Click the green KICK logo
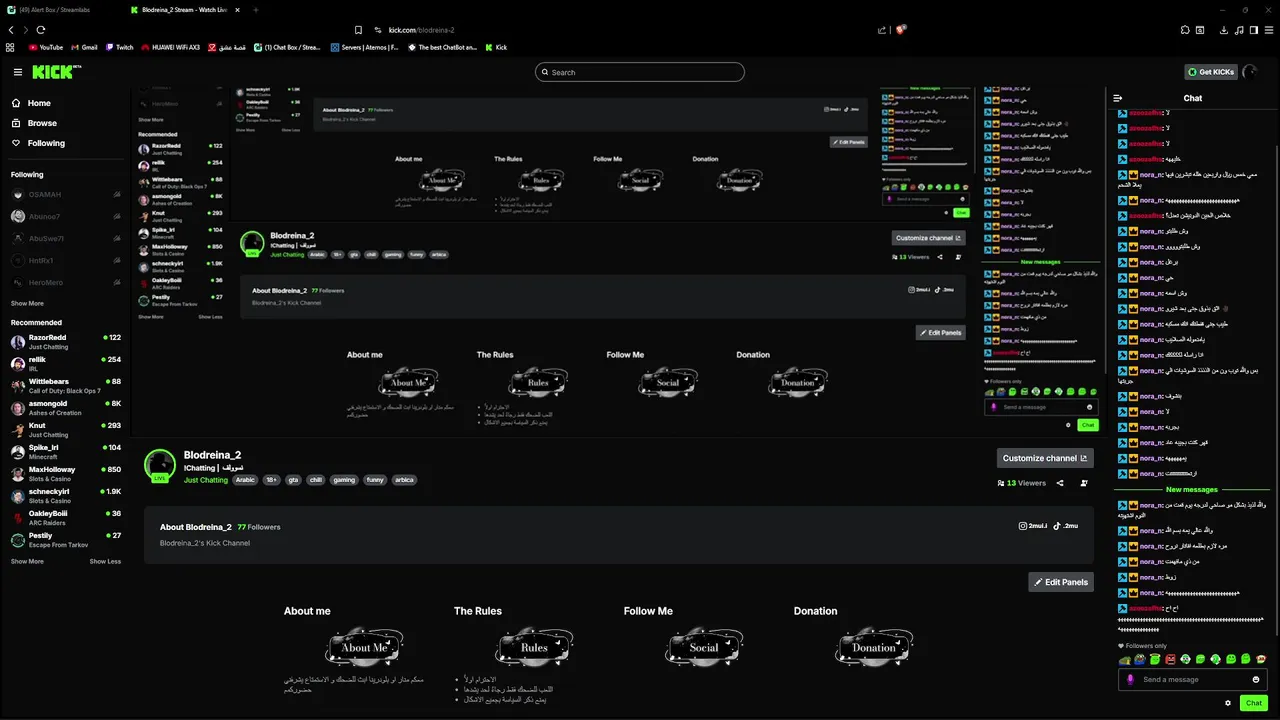This screenshot has width=1280, height=720. [55, 72]
